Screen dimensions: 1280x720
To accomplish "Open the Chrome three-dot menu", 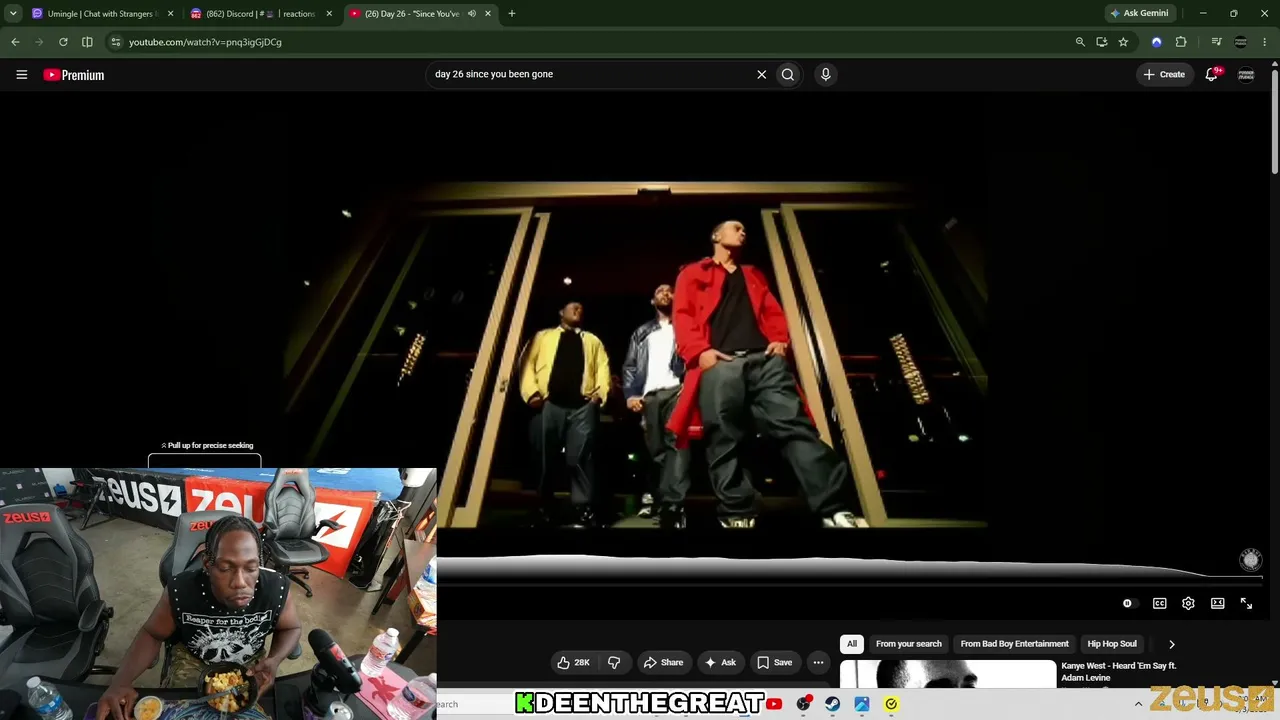I will click(x=1265, y=42).
